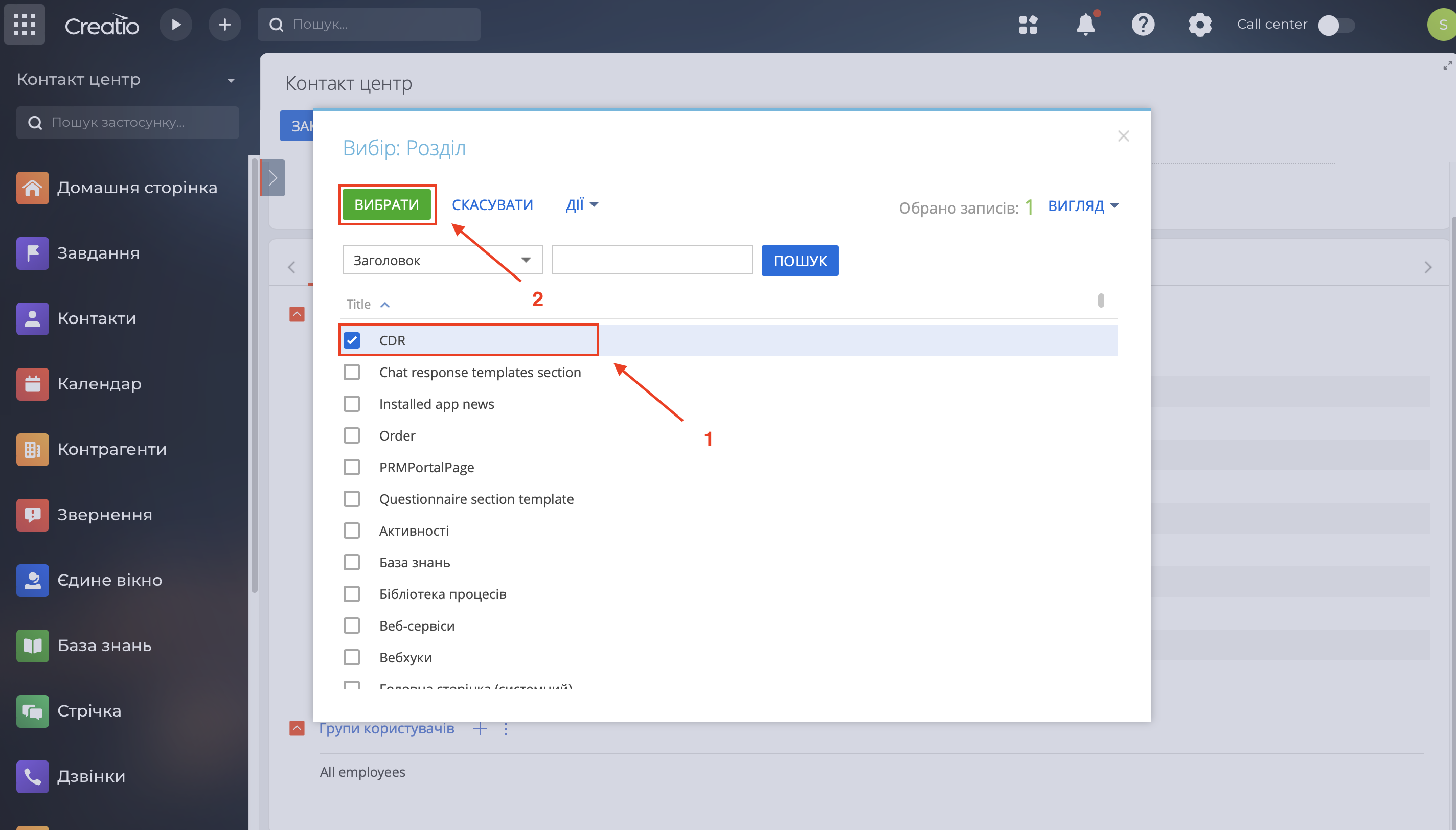The width and height of the screenshot is (1456, 830).
Task: Check the Installed app news checkbox
Action: 352,404
